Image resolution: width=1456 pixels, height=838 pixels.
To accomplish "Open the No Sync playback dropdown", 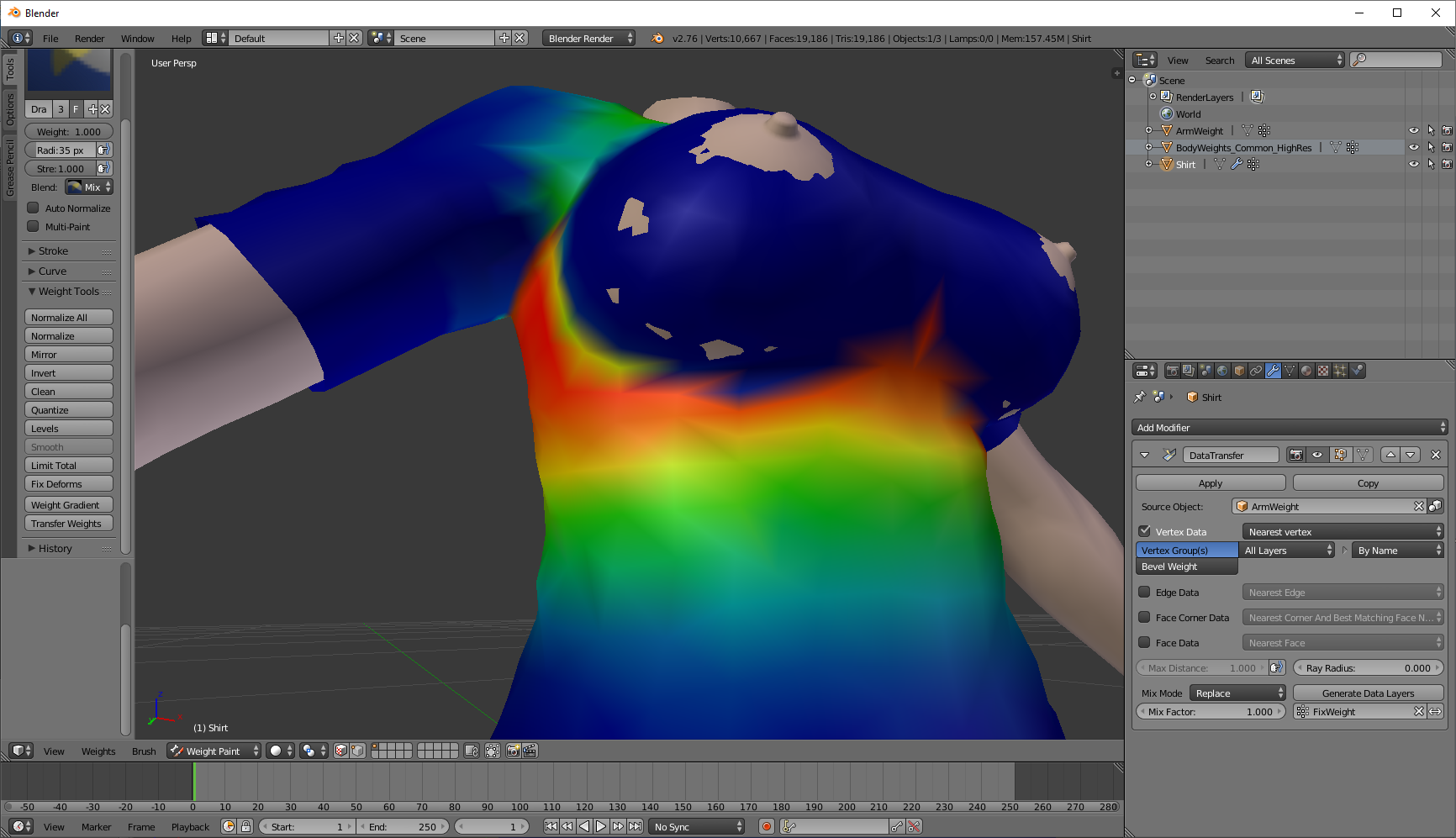I will (697, 826).
